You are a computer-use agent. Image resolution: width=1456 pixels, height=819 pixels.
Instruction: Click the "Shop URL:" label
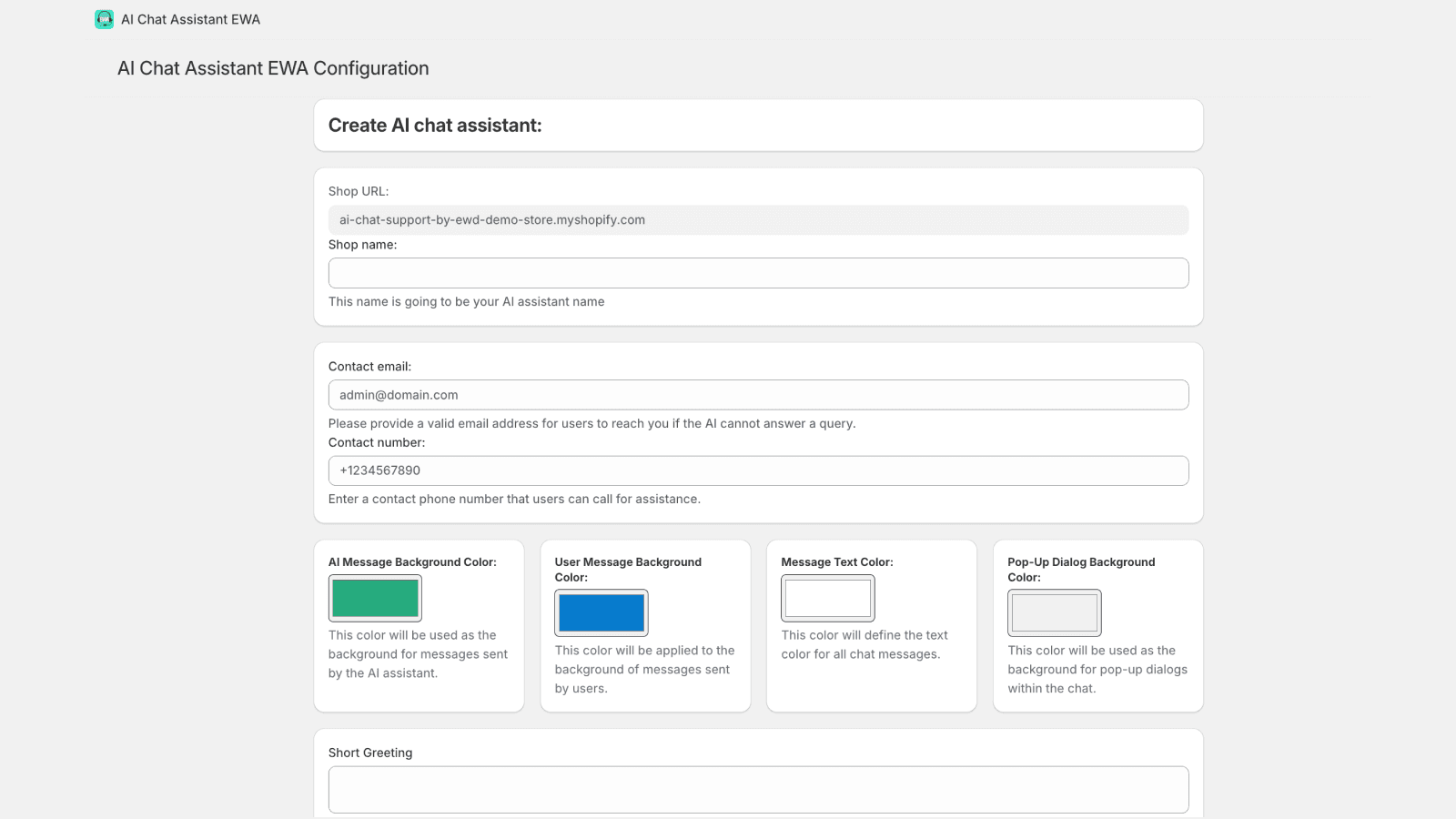[x=359, y=191]
